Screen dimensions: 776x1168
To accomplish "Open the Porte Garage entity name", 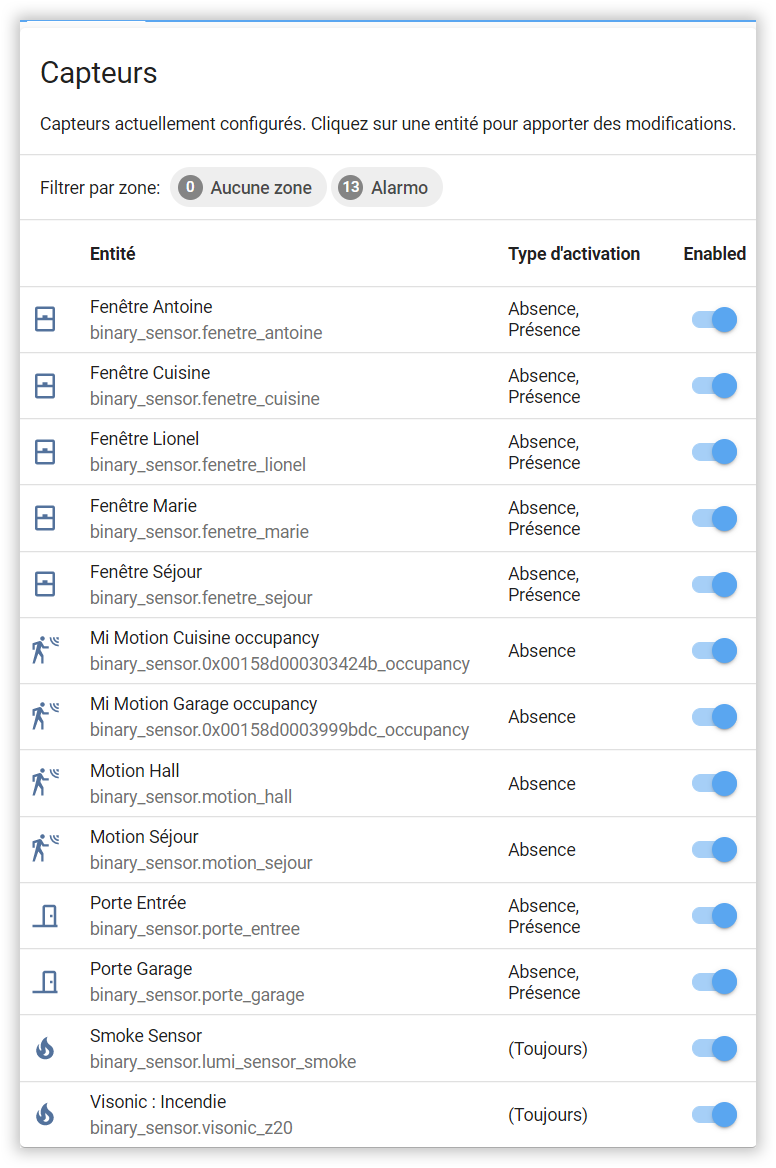I will tap(141, 969).
